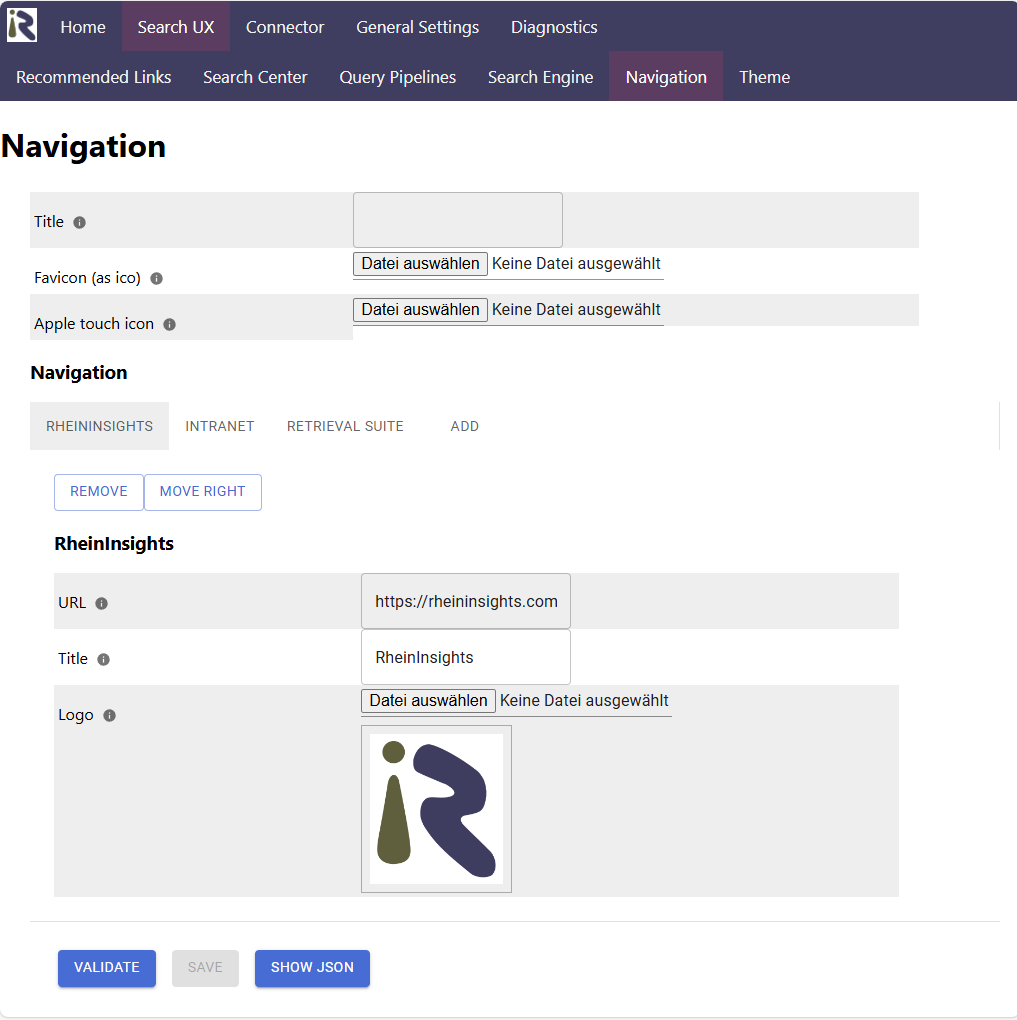Show info icon for Favicon (as ico)
The height and width of the screenshot is (1020, 1017).
click(156, 278)
